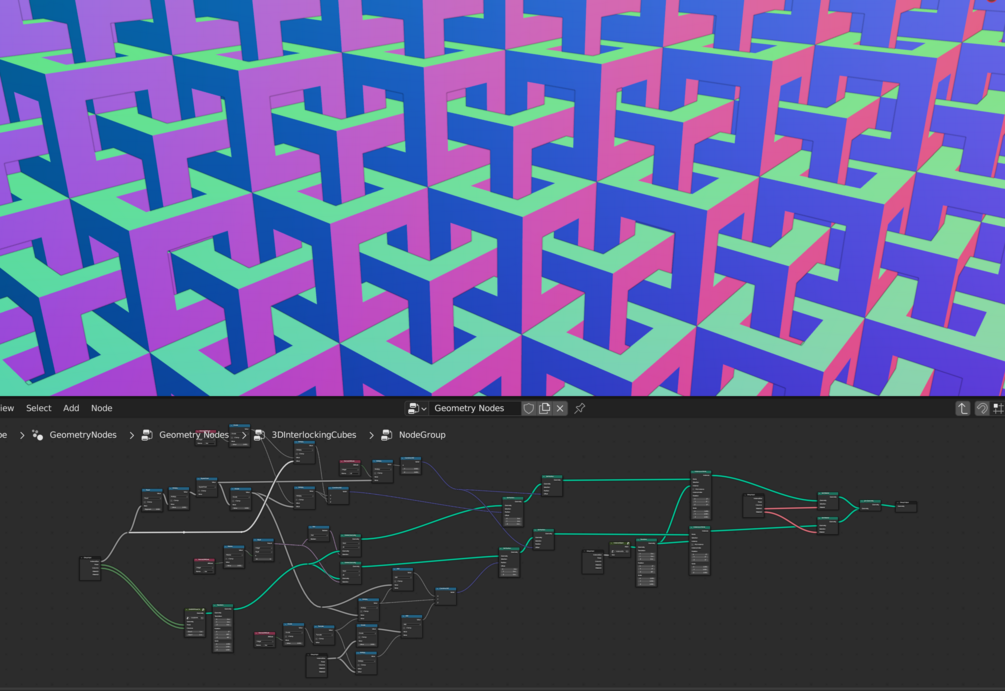
Task: Toggle the pin node tree icon
Action: [x=579, y=408]
